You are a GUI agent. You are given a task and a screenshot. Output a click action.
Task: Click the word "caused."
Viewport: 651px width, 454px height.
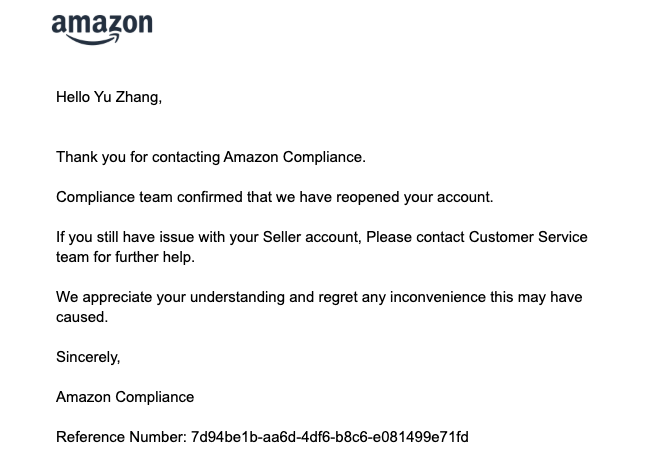point(82,317)
